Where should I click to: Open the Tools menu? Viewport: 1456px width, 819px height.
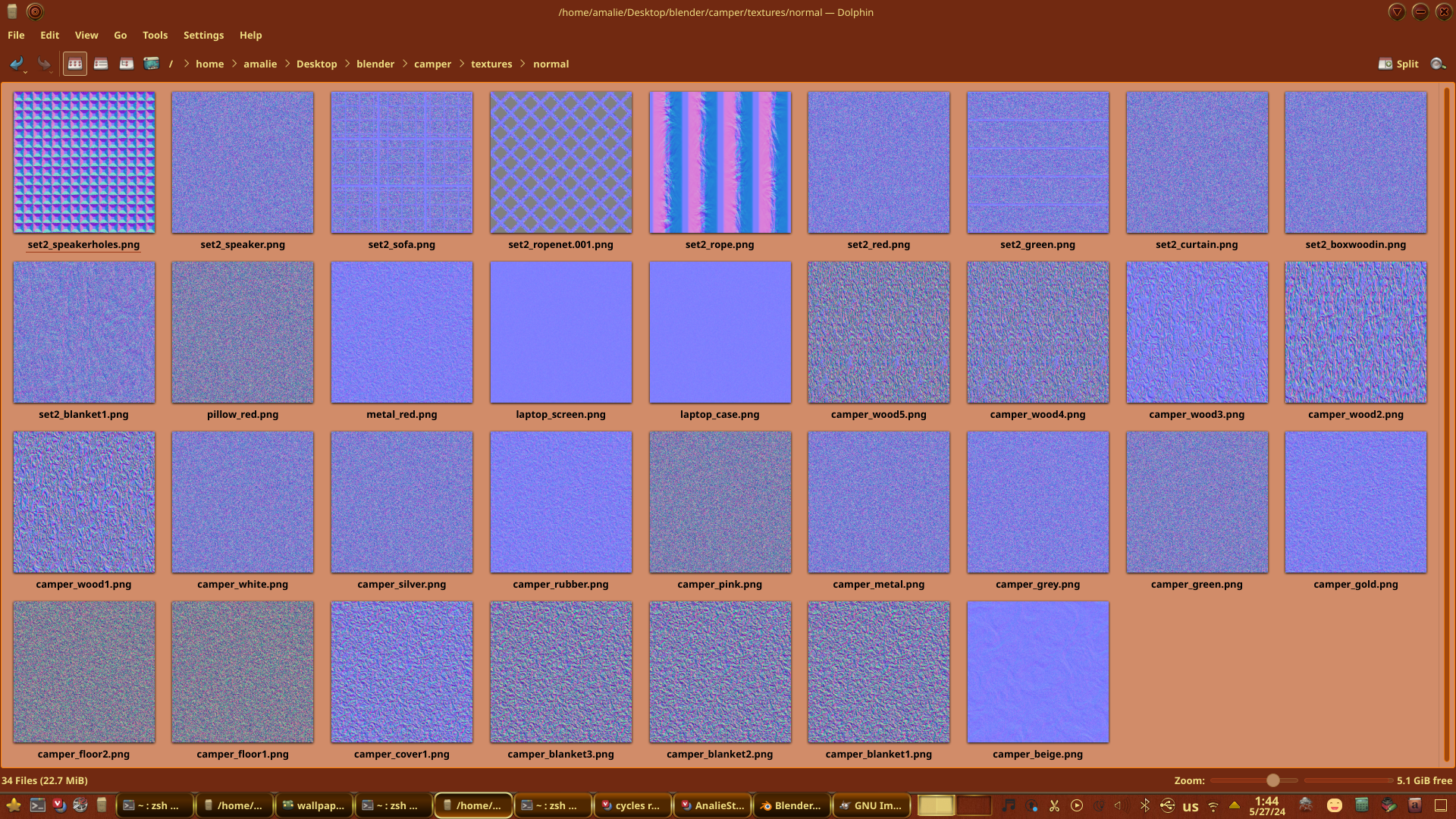click(155, 36)
